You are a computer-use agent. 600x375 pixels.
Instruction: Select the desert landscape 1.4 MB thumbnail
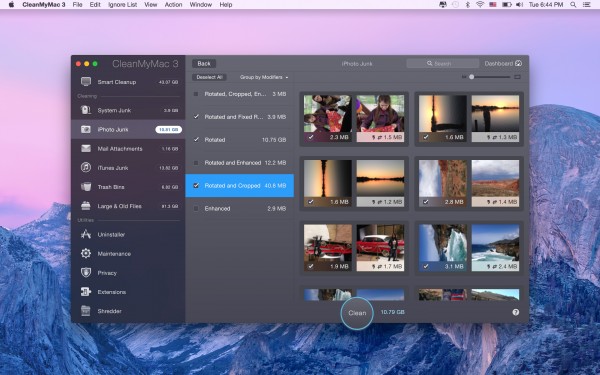click(x=496, y=183)
